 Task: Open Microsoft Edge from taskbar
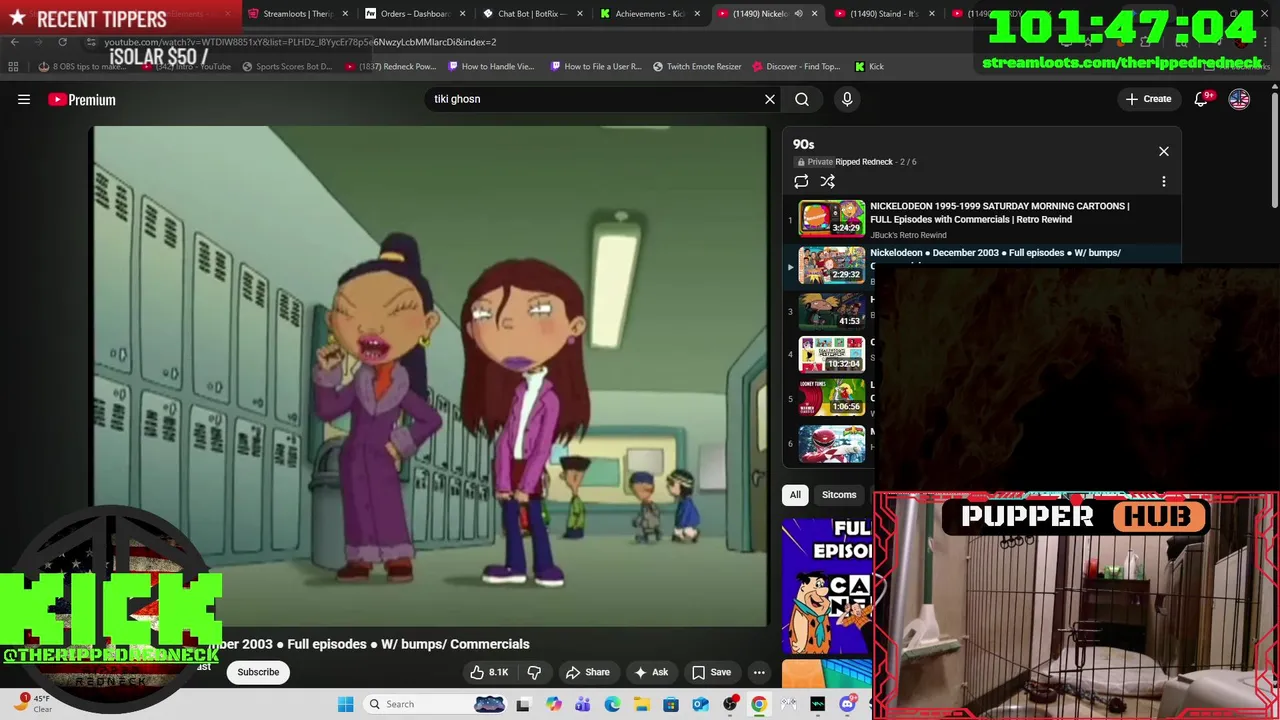tap(612, 704)
